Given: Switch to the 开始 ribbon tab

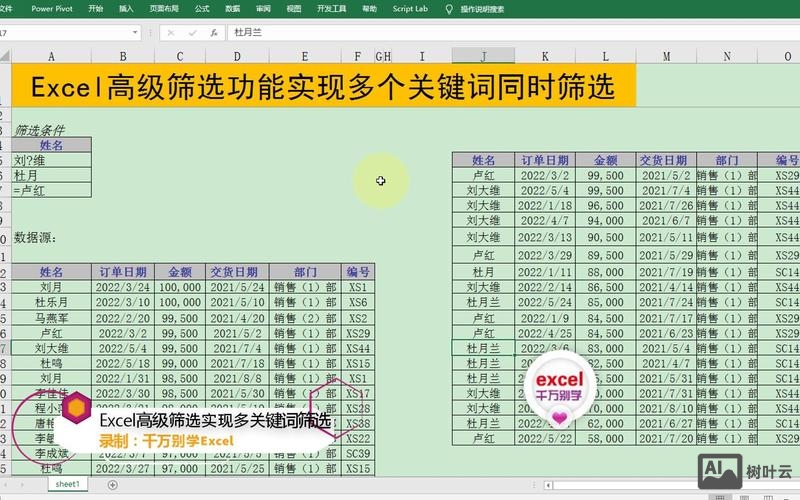Looking at the screenshot, I should [95, 9].
